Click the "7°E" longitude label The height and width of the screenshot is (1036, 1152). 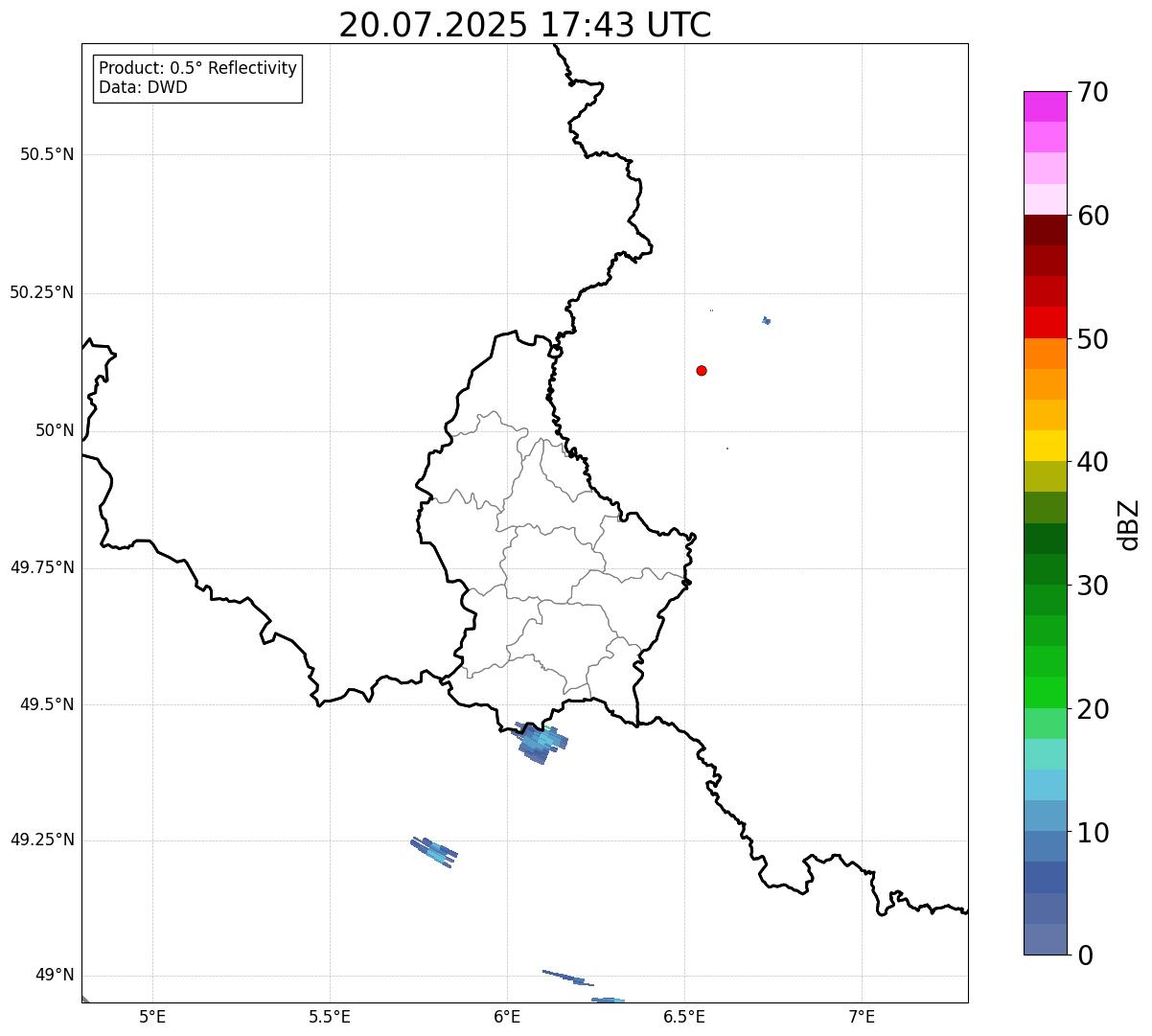pyautogui.click(x=862, y=1017)
